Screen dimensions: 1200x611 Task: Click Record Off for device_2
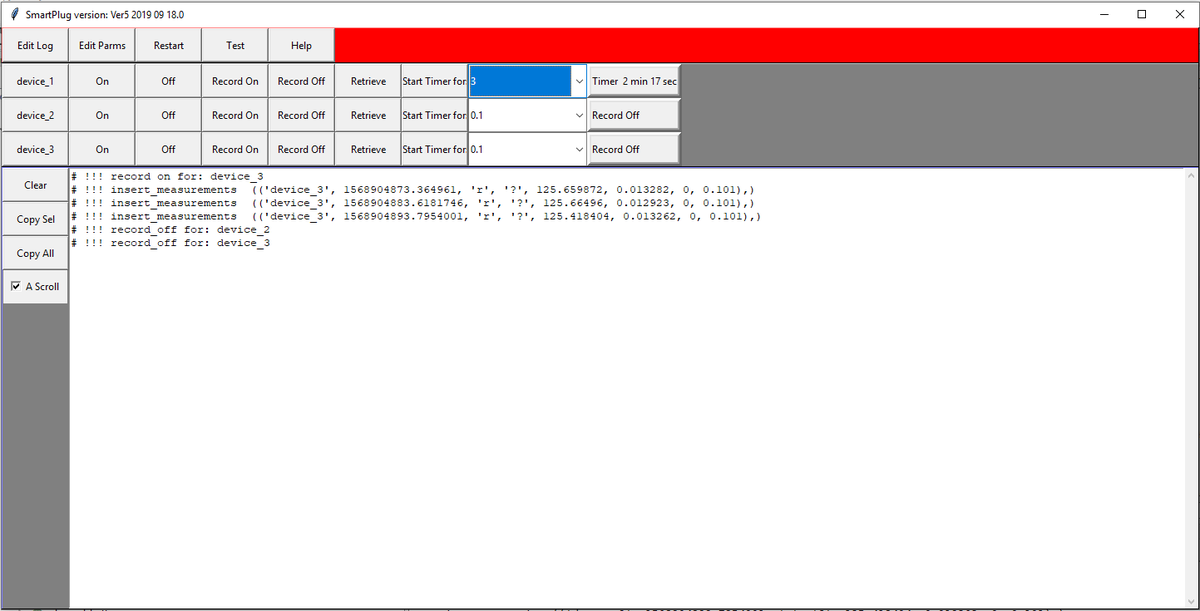pos(301,116)
